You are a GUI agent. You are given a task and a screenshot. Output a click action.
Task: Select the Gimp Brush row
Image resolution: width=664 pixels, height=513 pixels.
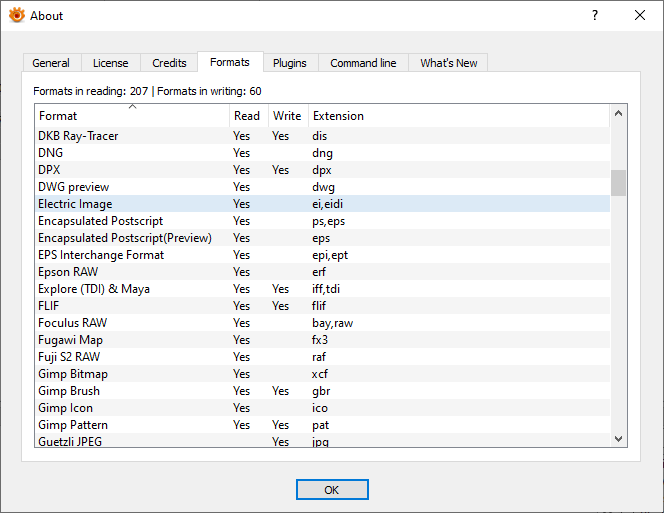pyautogui.click(x=323, y=391)
